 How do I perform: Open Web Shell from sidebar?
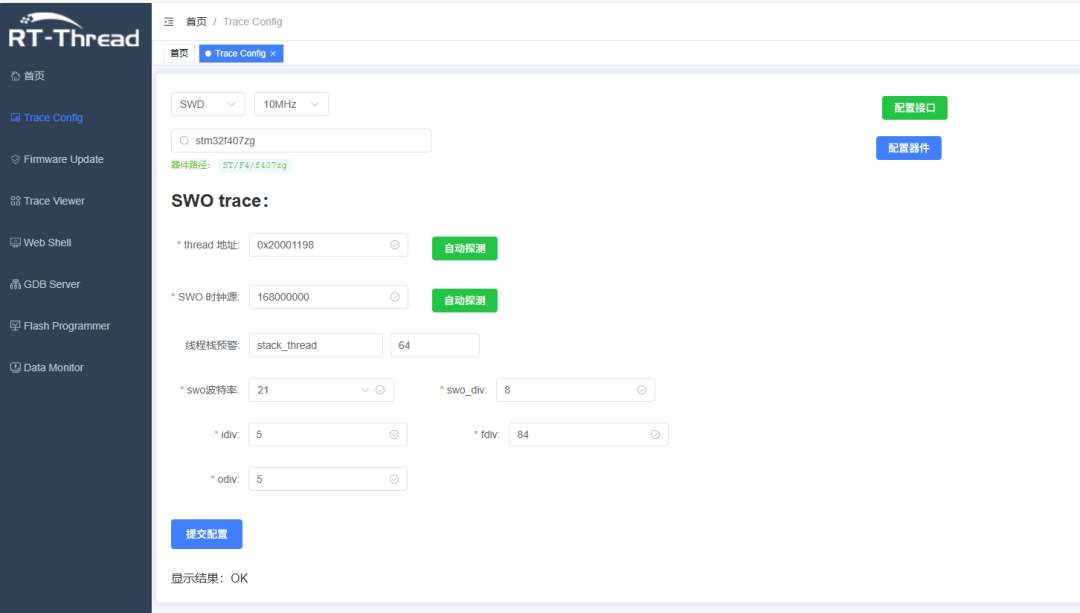[x=41, y=242]
